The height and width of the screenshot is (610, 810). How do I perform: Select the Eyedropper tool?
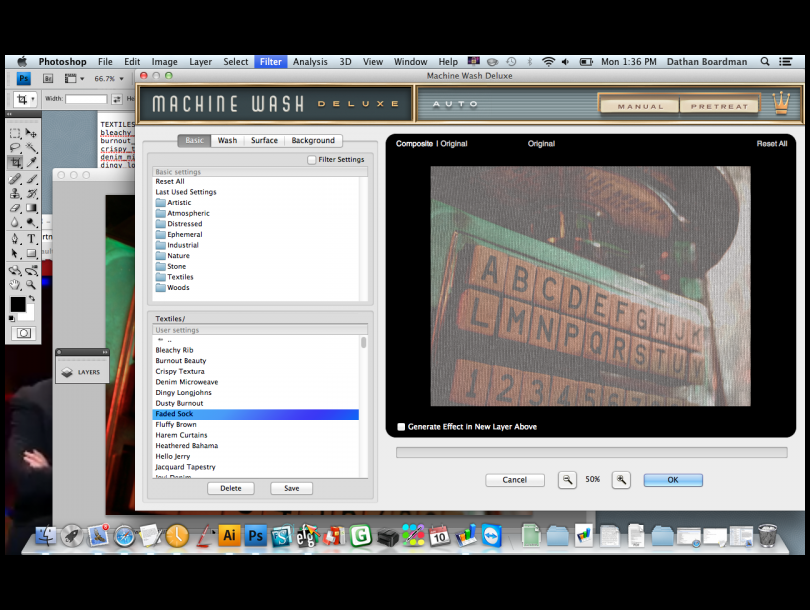pos(32,162)
